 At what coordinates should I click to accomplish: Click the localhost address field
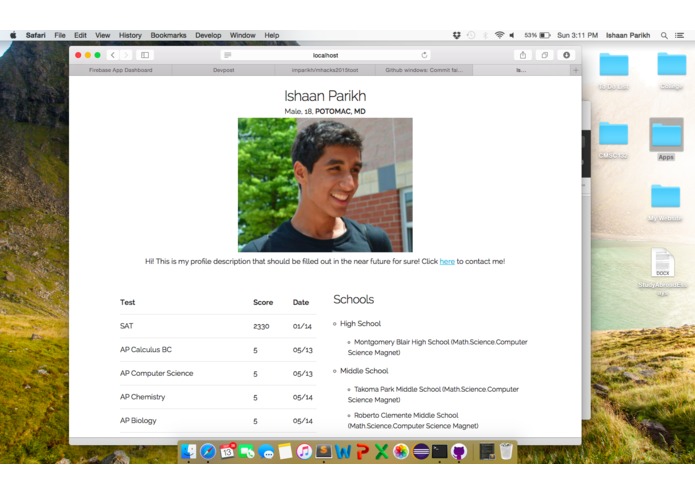coord(326,55)
